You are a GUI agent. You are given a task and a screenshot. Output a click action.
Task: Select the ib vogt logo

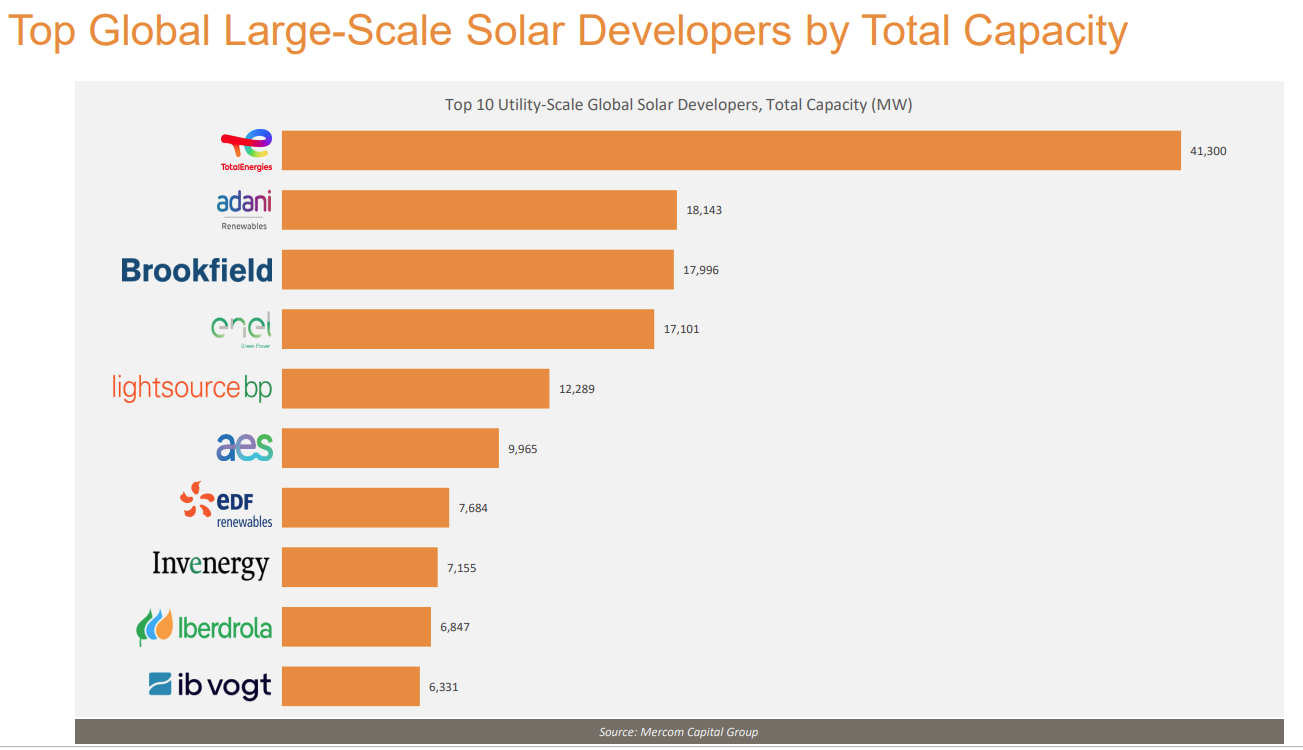[x=210, y=685]
